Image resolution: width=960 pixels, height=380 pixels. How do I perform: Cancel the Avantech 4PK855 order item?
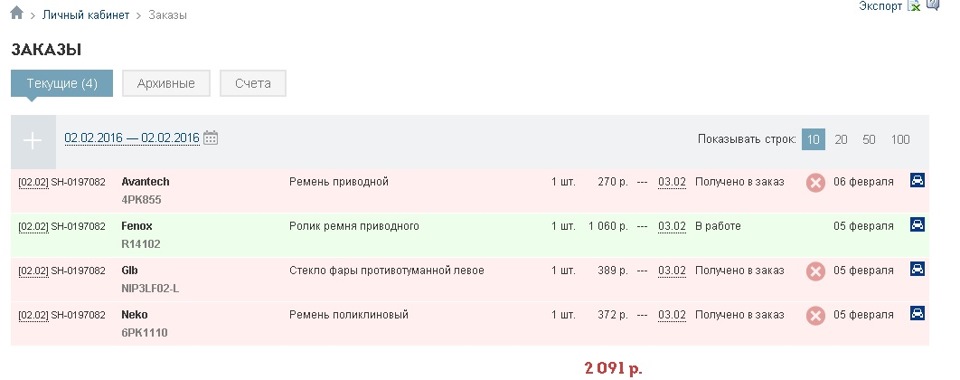815,183
